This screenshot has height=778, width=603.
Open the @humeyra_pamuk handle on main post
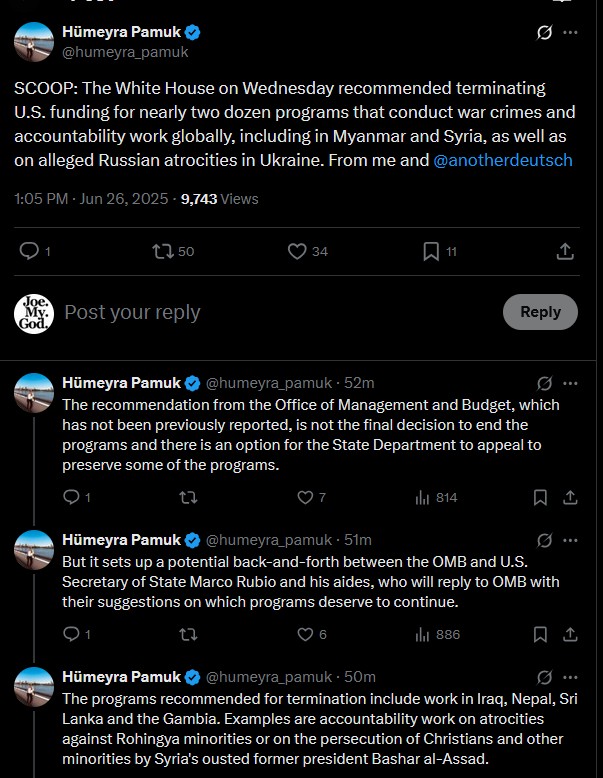[125, 52]
